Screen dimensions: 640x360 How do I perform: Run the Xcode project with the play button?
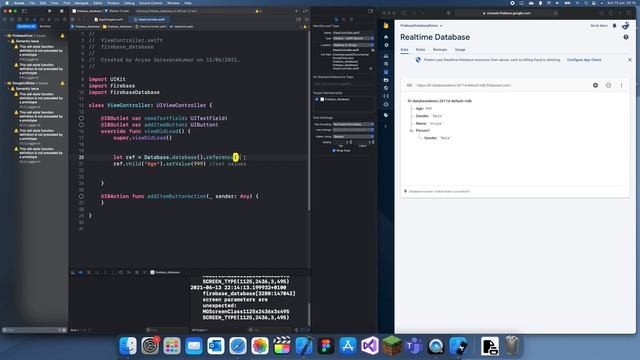click(50, 11)
